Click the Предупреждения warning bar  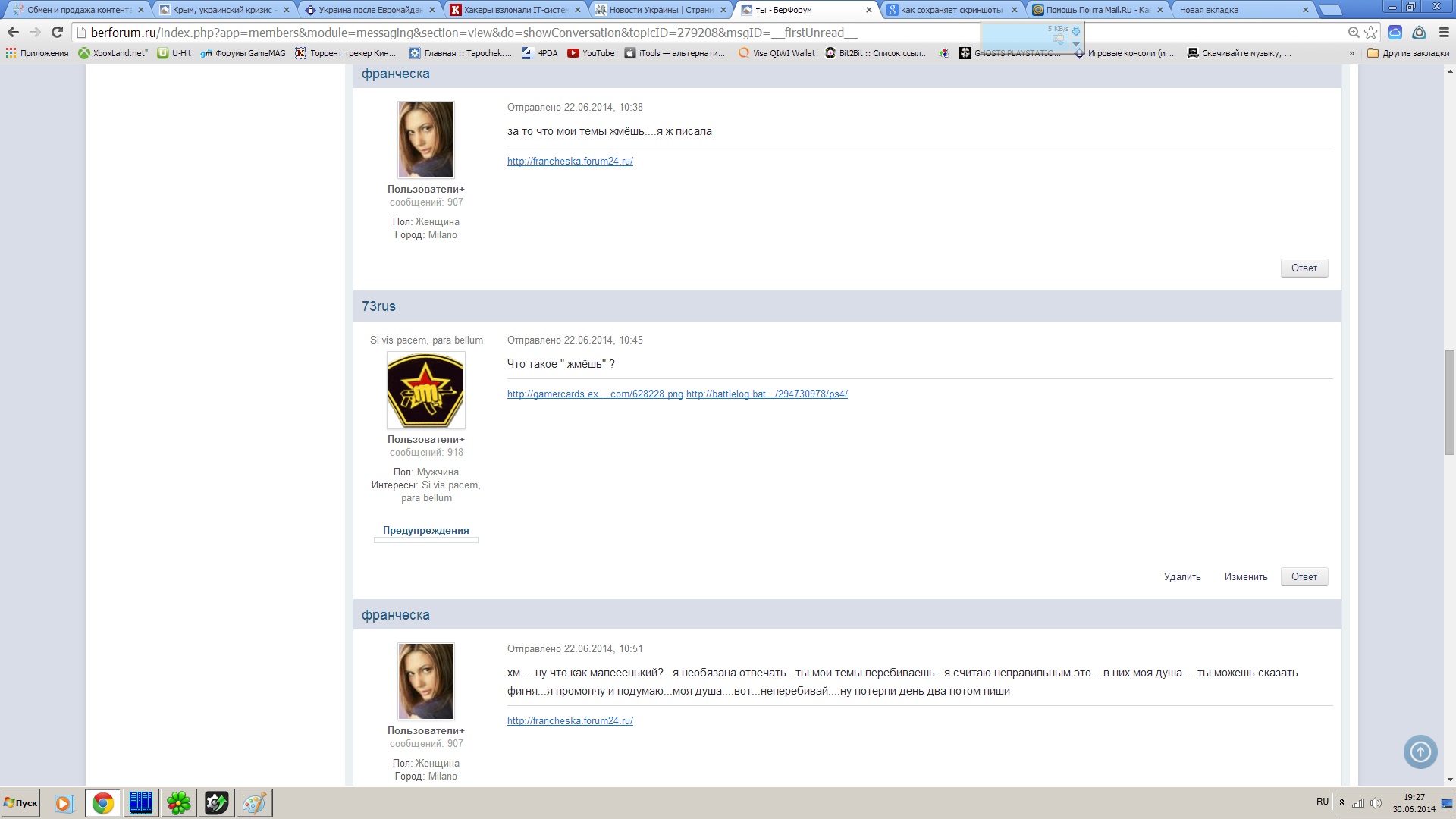(x=425, y=531)
